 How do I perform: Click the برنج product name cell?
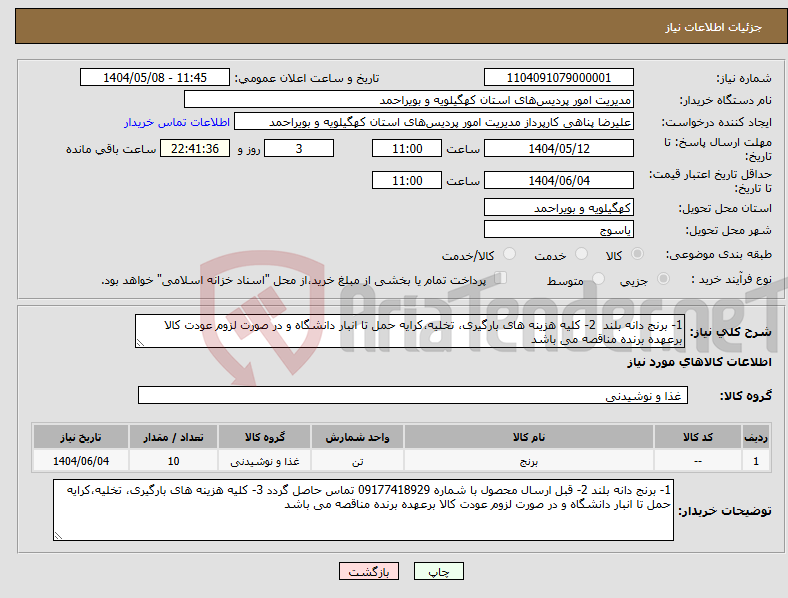[529, 461]
